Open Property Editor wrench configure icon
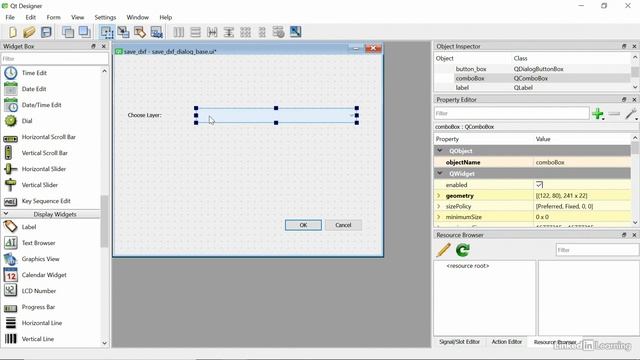Viewport: 640px width, 360px height. 631,114
